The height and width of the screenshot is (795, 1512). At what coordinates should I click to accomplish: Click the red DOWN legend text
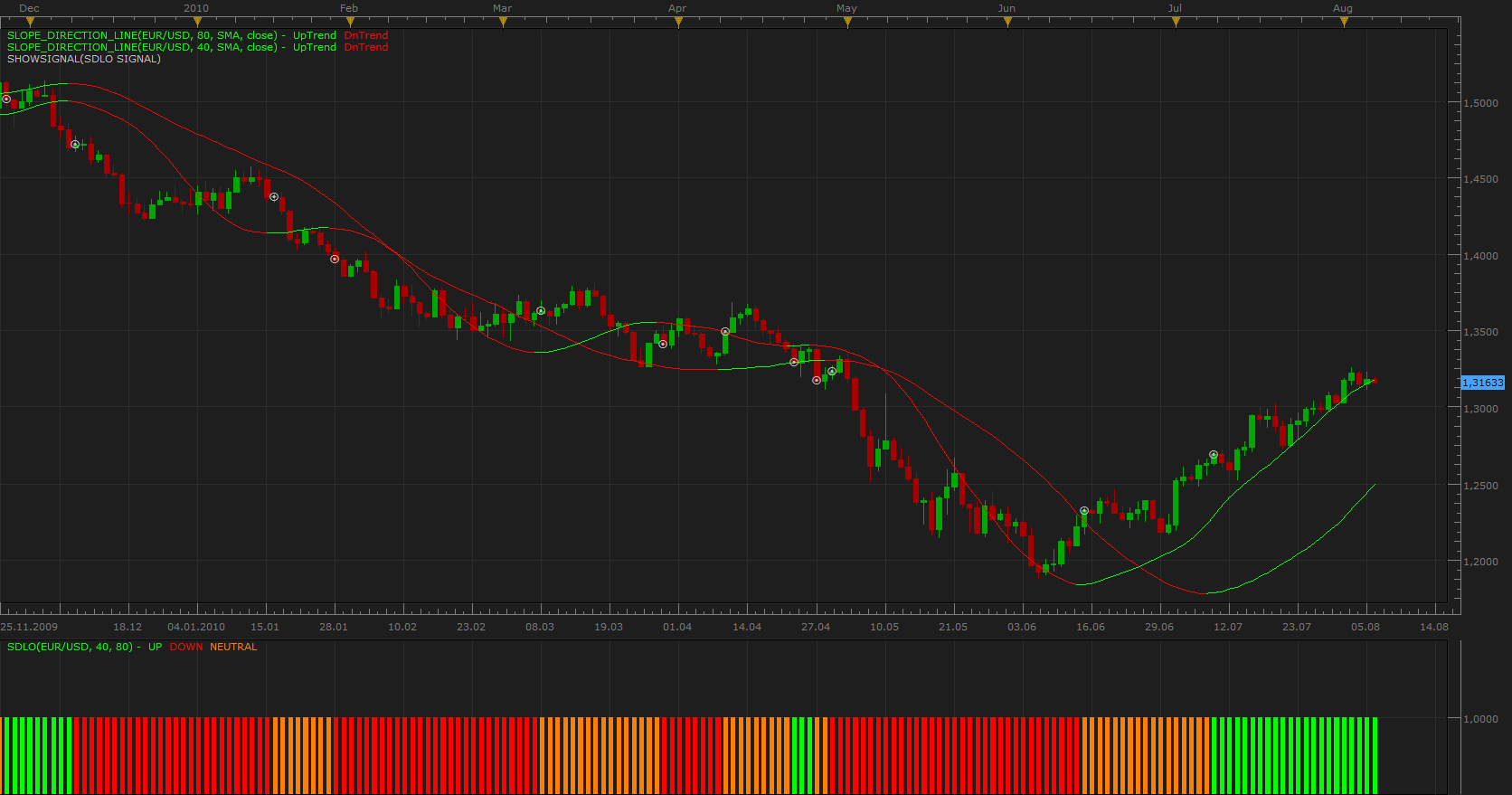tap(186, 647)
